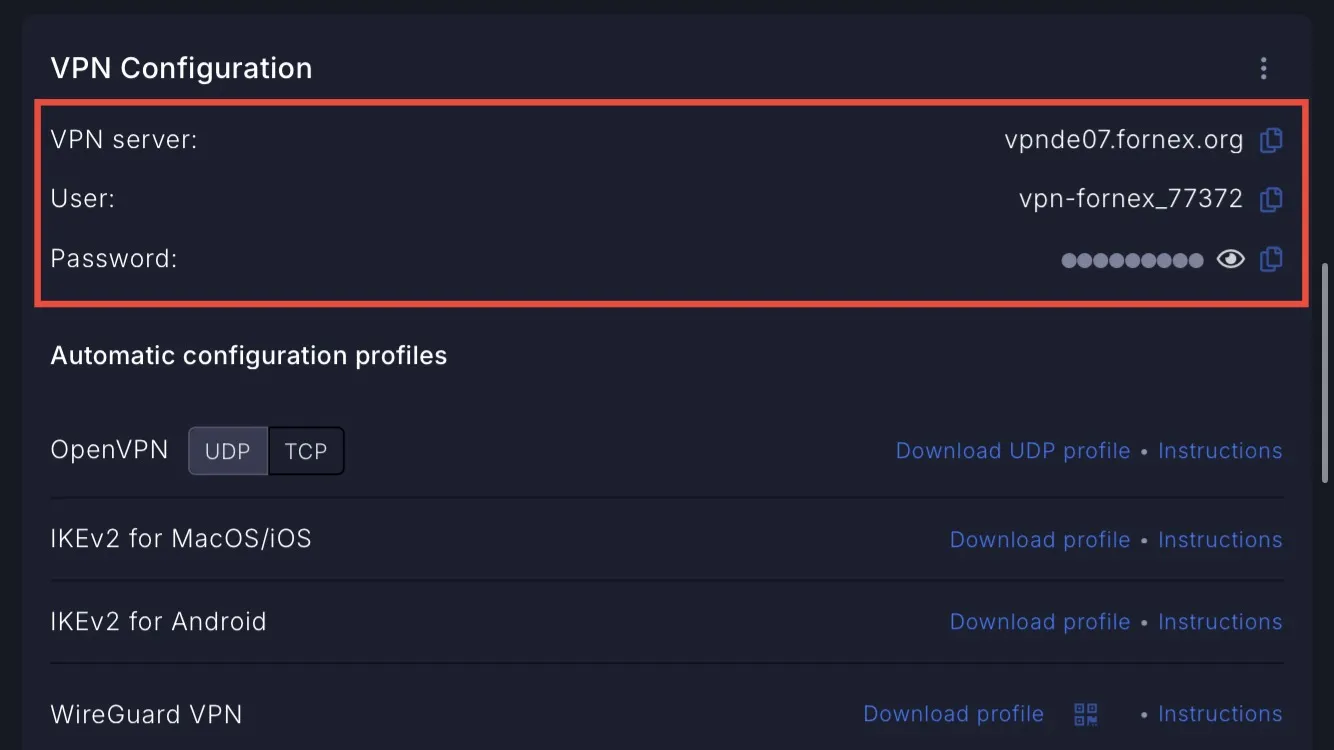Click the masked password dots
1334x750 pixels.
[x=1132, y=260]
